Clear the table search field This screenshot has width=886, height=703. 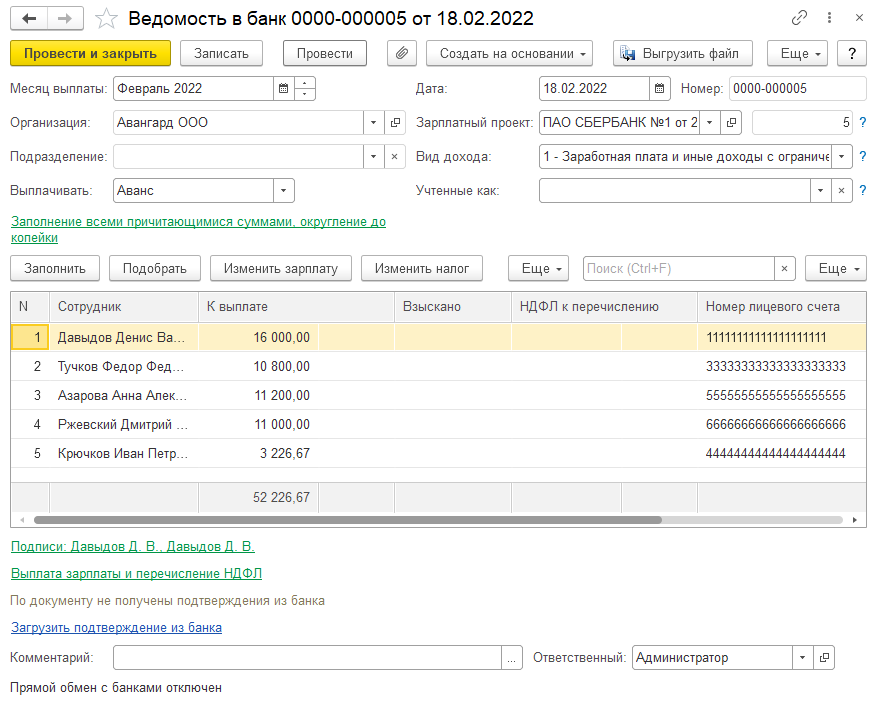pyautogui.click(x=786, y=268)
